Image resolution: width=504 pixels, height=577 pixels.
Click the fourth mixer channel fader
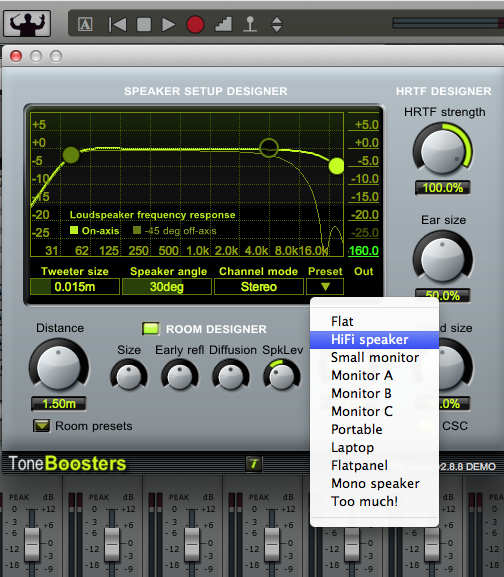(x=272, y=544)
